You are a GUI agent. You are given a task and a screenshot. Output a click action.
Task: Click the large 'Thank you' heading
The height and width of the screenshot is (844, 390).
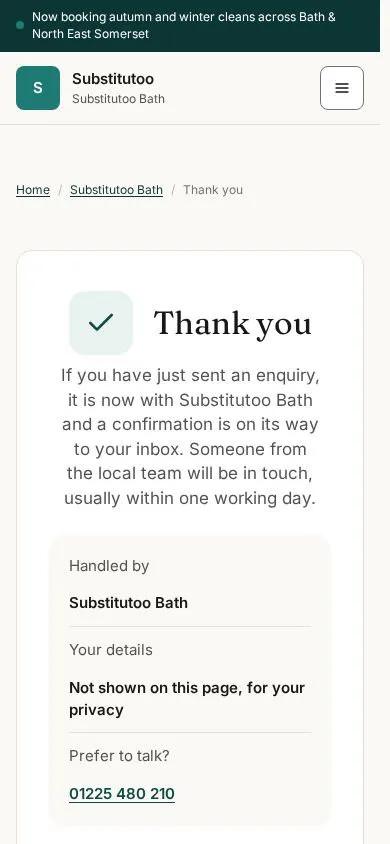pos(233,323)
